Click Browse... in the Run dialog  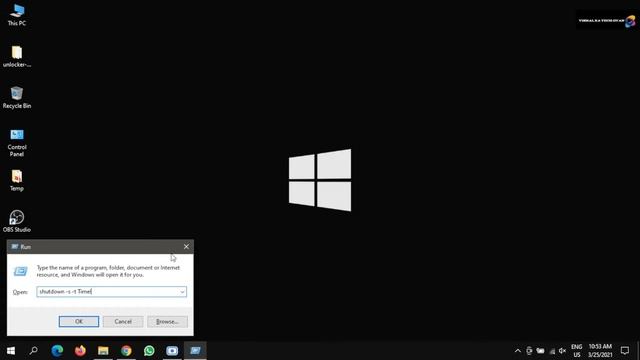click(x=167, y=322)
